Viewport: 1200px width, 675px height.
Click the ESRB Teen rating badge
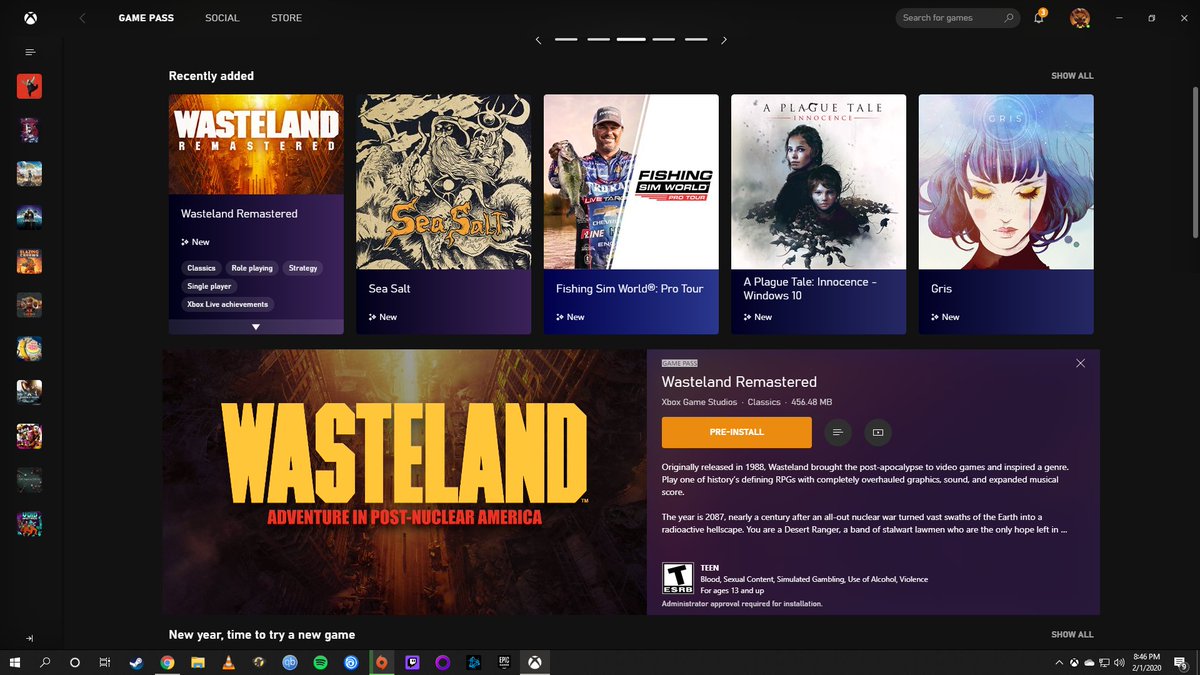[x=678, y=579]
